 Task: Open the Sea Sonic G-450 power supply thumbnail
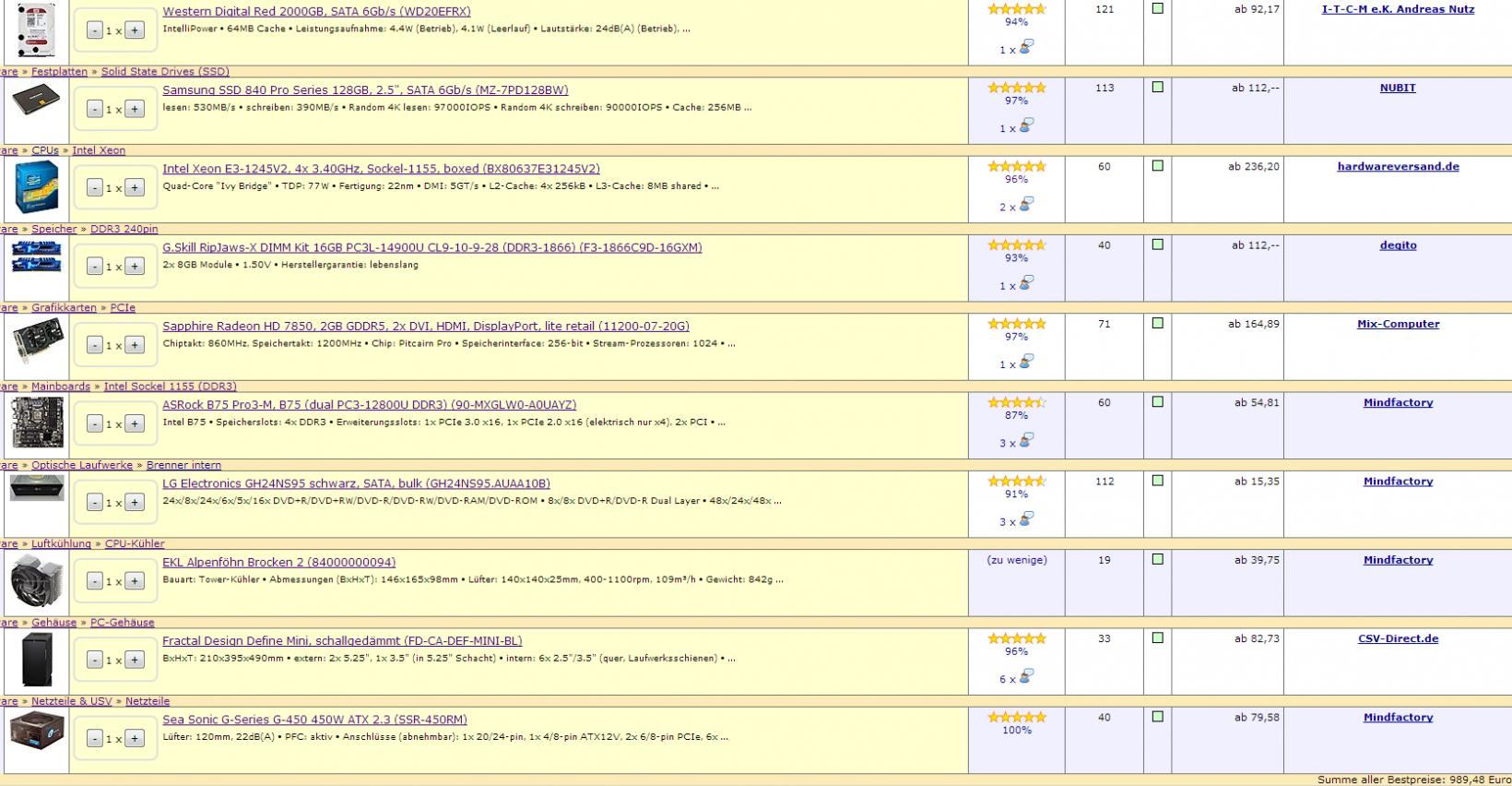(x=37, y=732)
